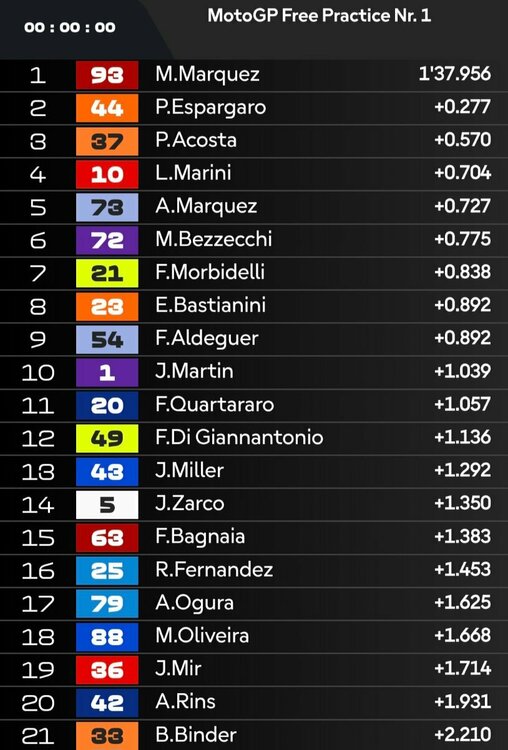Open the J.Mir rider entry

point(254,670)
